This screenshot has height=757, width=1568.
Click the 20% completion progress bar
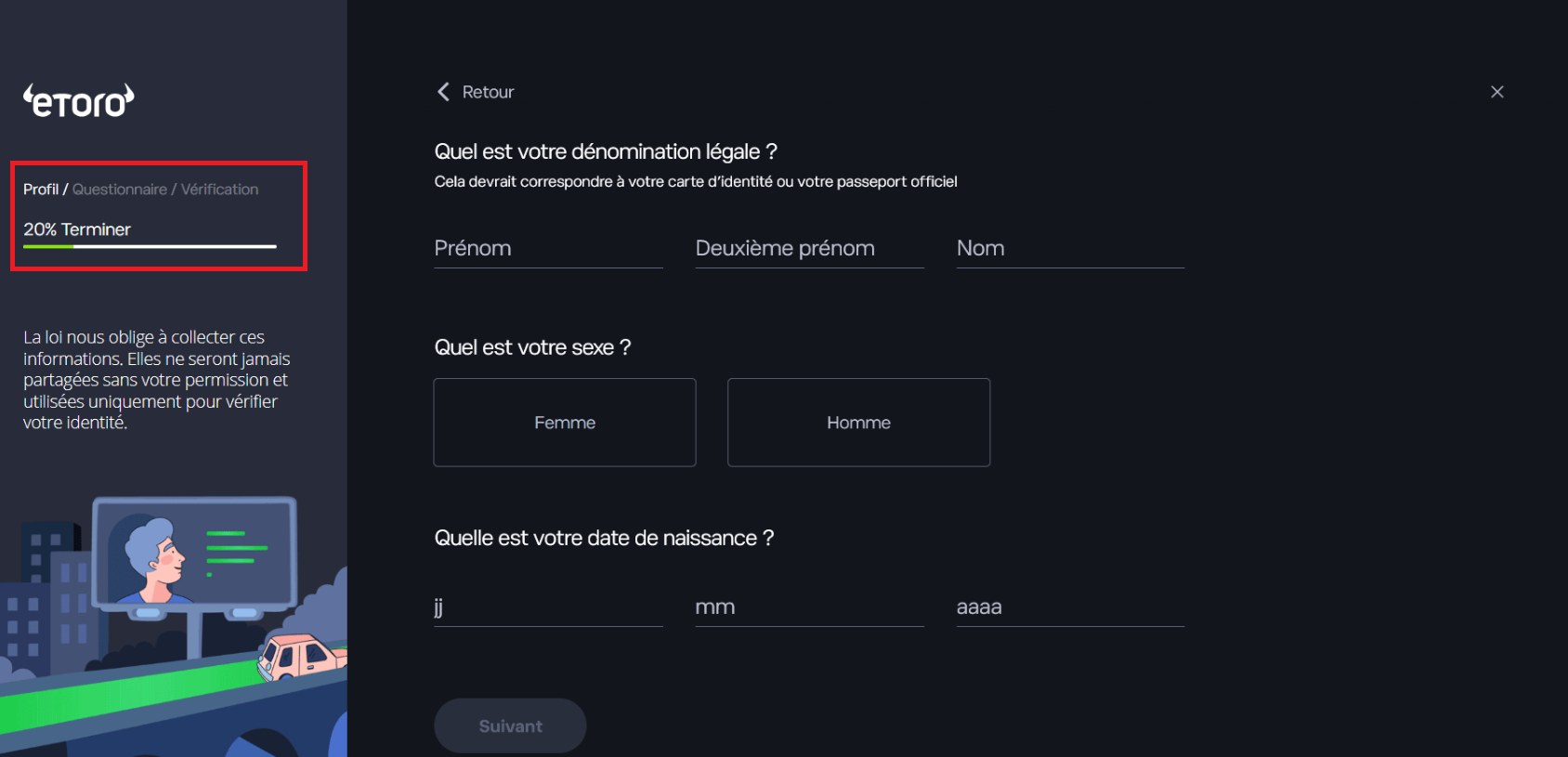pos(149,247)
